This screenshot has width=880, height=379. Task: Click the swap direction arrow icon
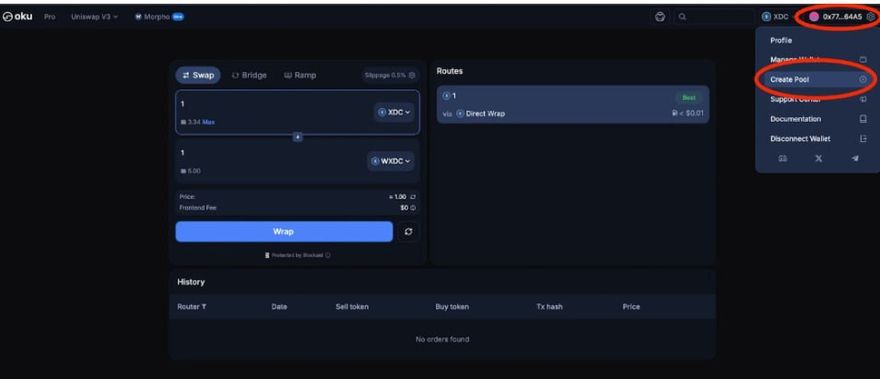pos(298,136)
